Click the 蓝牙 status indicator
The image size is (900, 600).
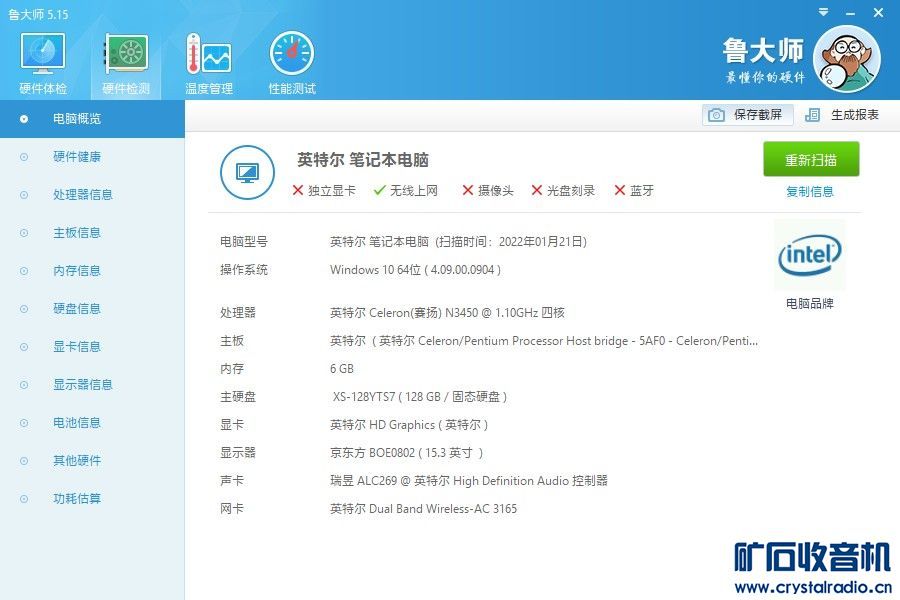pyautogui.click(x=634, y=191)
